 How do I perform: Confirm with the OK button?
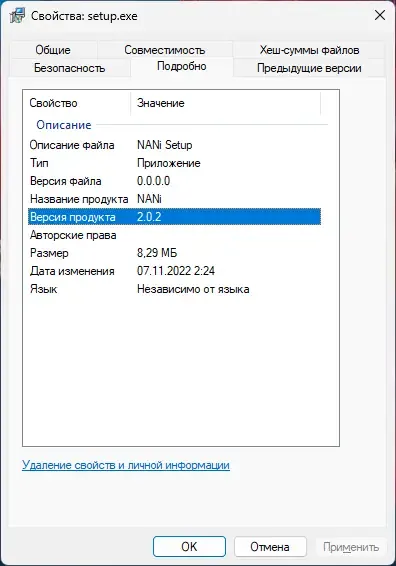190,547
